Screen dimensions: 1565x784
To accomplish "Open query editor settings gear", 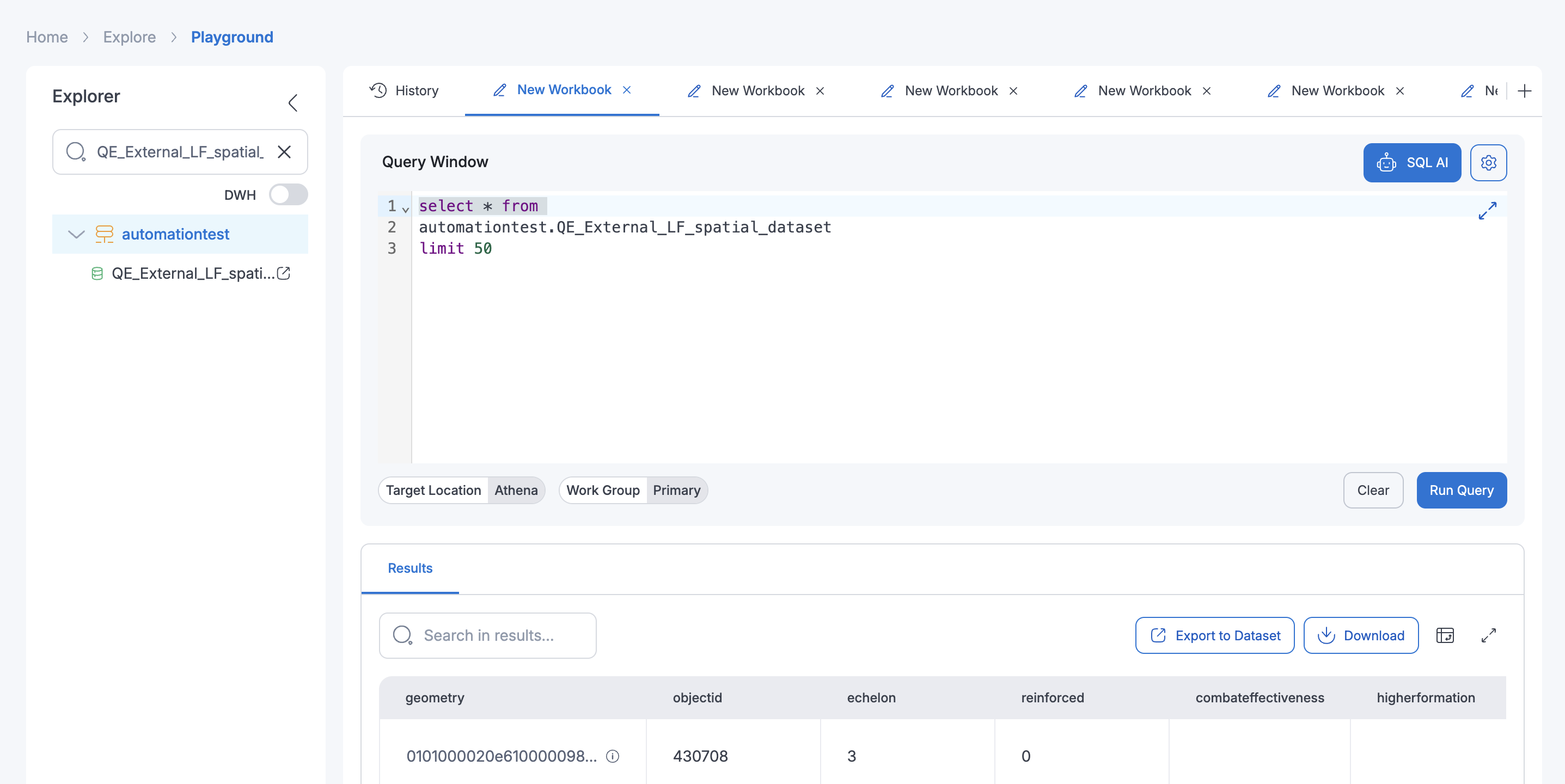I will click(x=1488, y=162).
